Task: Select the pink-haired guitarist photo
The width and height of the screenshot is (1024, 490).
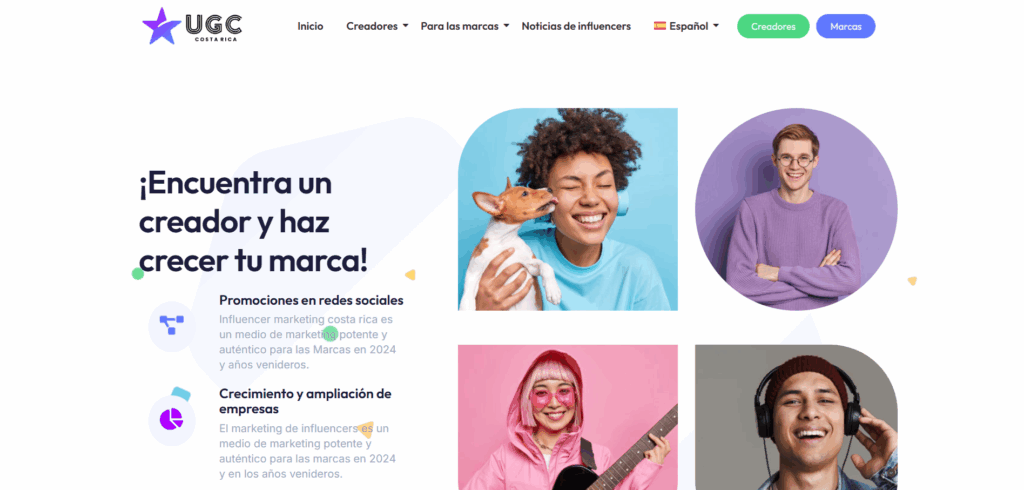Action: coord(568,417)
